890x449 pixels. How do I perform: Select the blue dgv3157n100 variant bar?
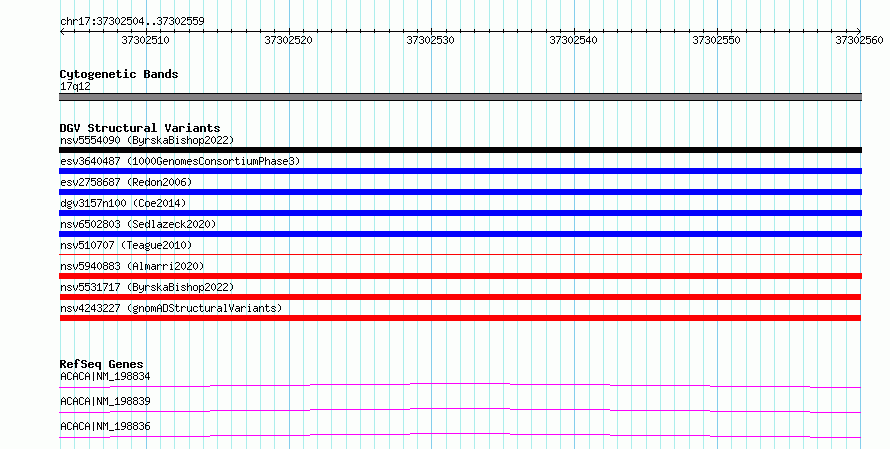[x=460, y=213]
